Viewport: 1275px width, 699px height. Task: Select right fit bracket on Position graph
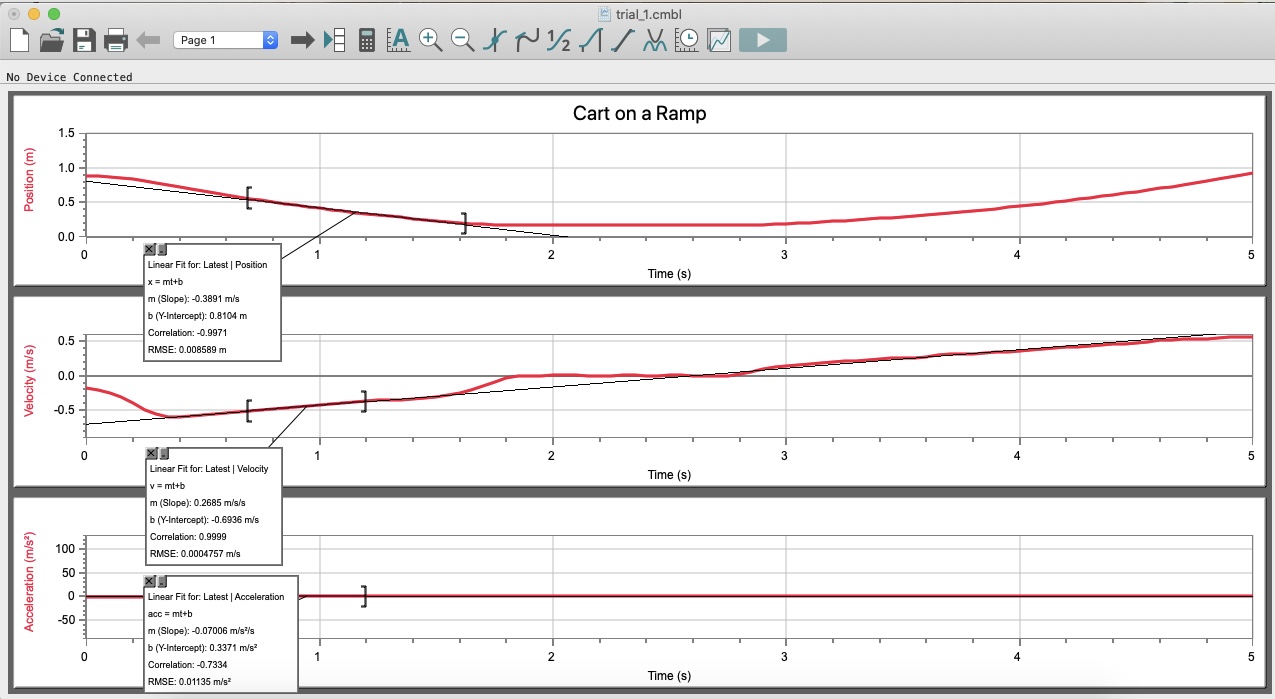click(x=464, y=223)
